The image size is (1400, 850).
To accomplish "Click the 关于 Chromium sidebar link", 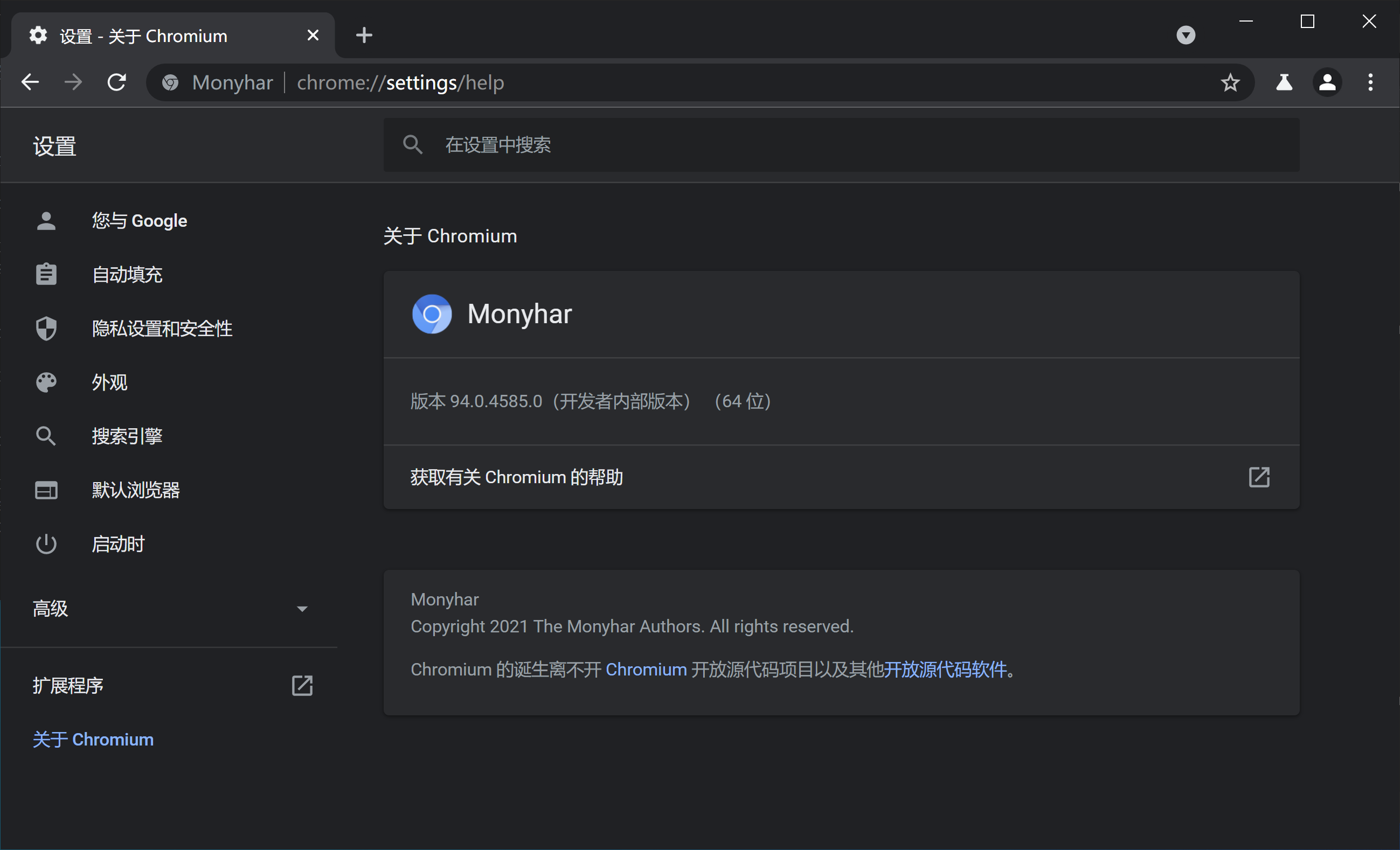I will point(93,738).
